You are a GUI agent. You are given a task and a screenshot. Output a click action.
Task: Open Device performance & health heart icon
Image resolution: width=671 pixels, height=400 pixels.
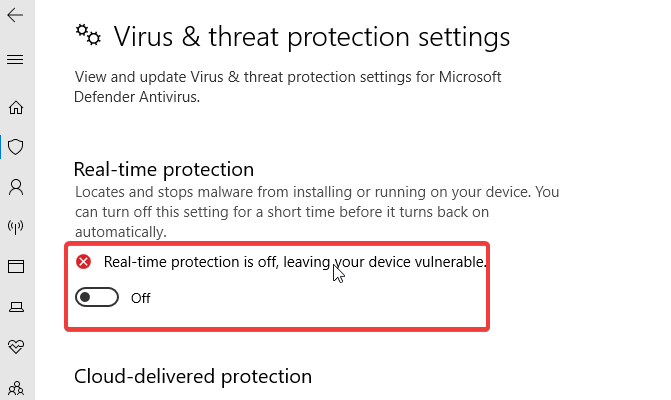click(16, 346)
